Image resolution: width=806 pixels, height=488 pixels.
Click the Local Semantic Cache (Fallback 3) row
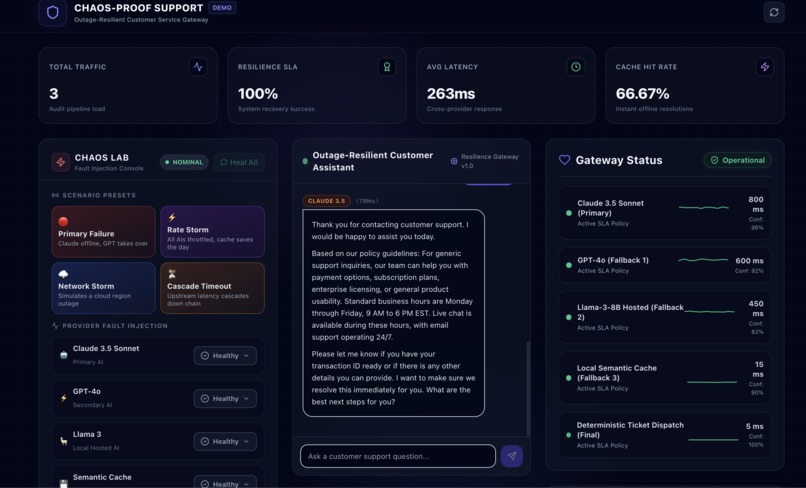665,378
